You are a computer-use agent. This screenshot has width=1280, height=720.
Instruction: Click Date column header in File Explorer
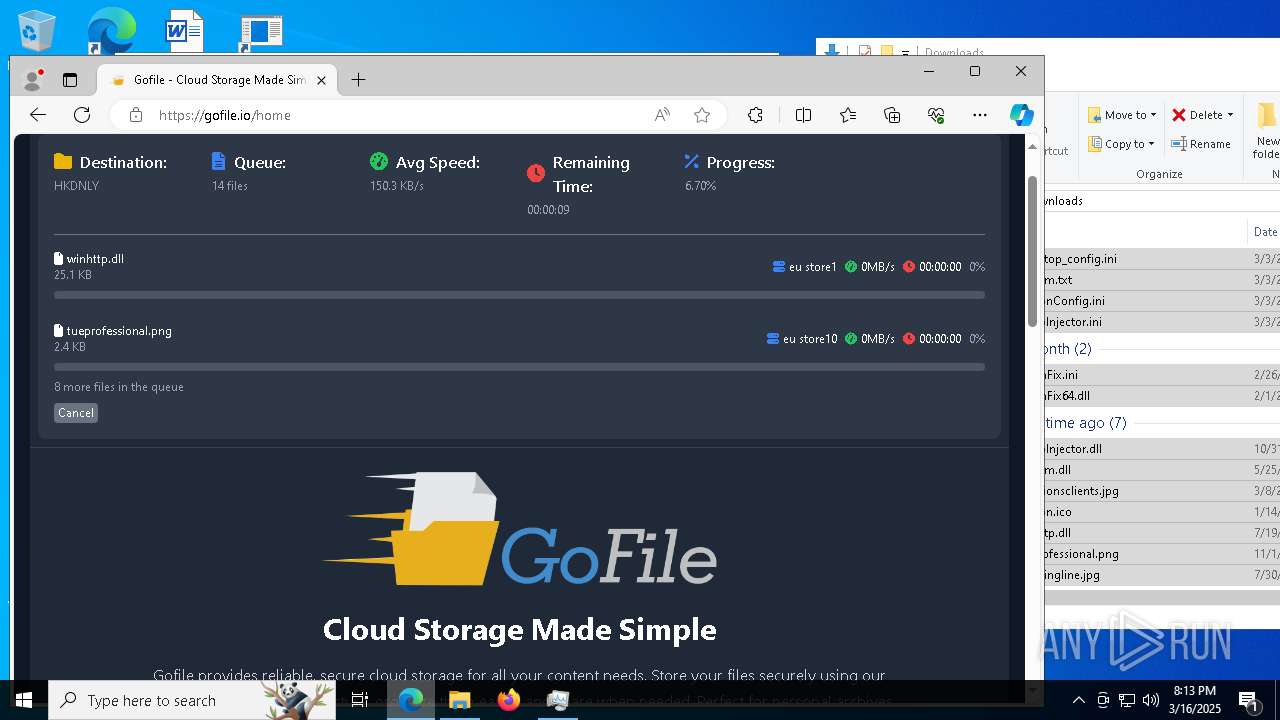pyautogui.click(x=1265, y=232)
